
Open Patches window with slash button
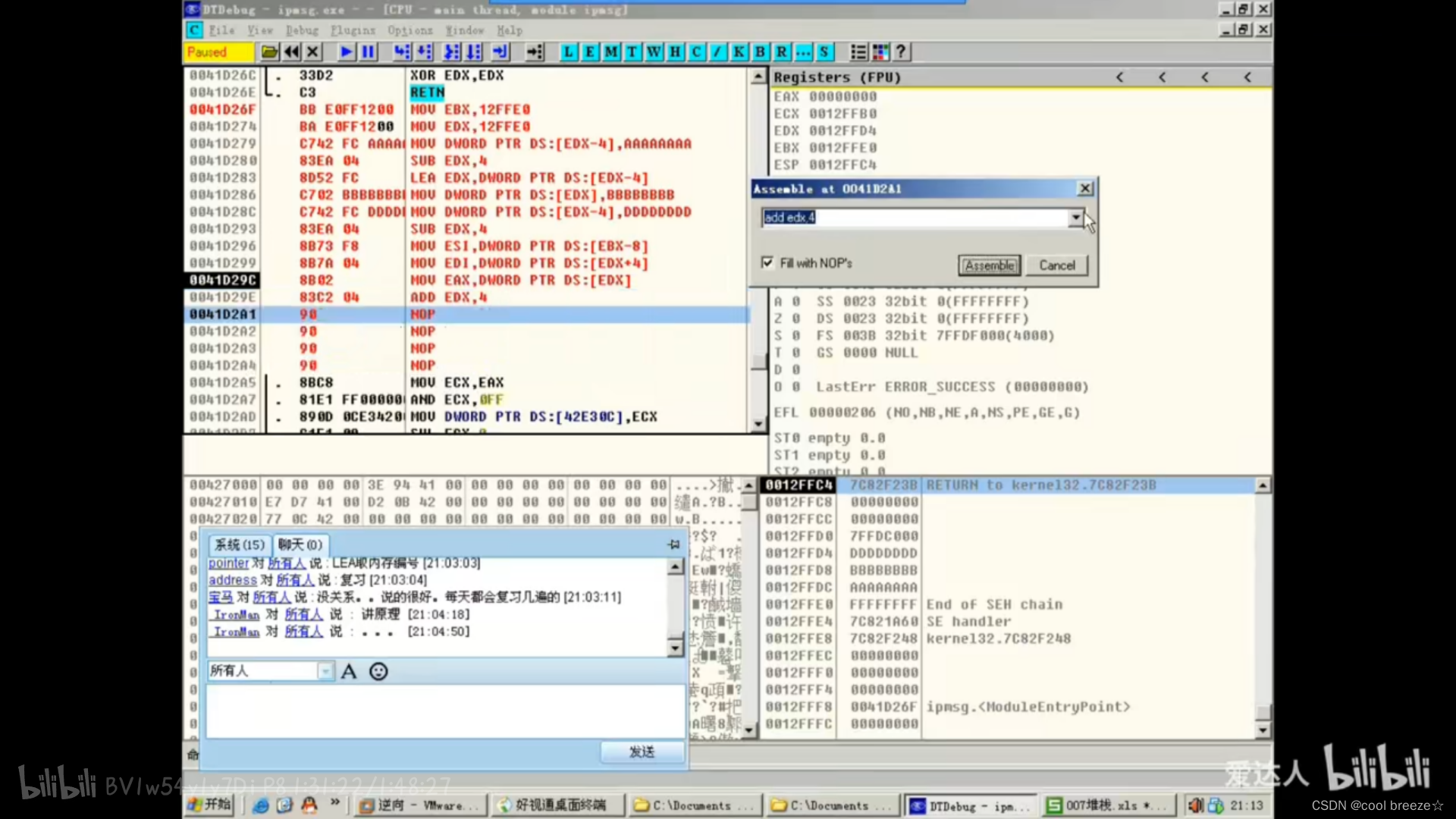(717, 52)
